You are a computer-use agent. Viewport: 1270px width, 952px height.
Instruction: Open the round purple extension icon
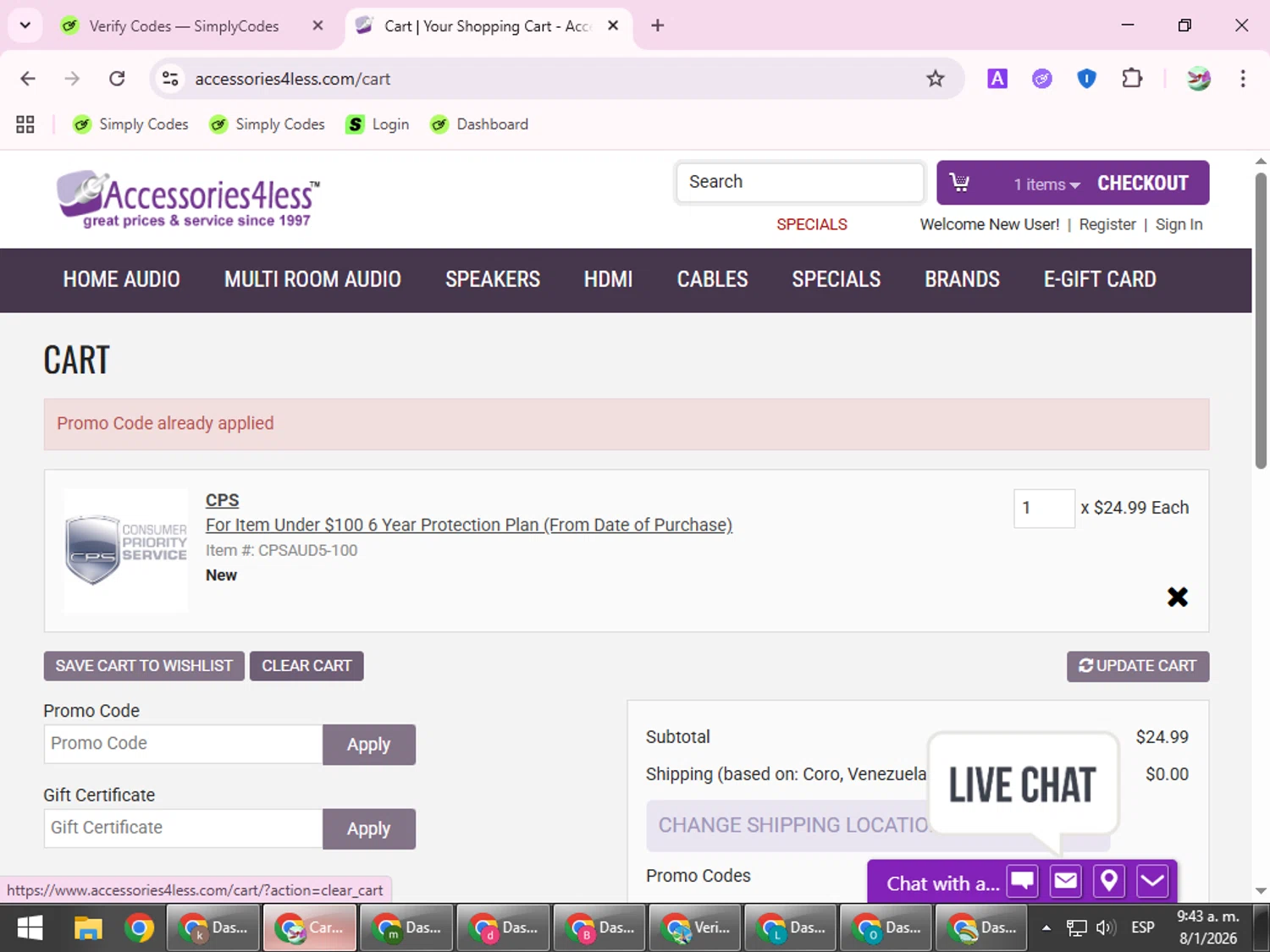pyautogui.click(x=1042, y=79)
